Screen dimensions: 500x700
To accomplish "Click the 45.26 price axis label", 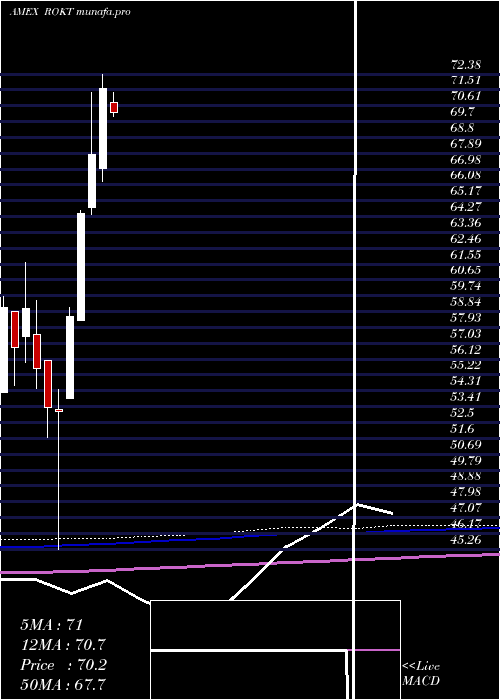I will [x=466, y=539].
